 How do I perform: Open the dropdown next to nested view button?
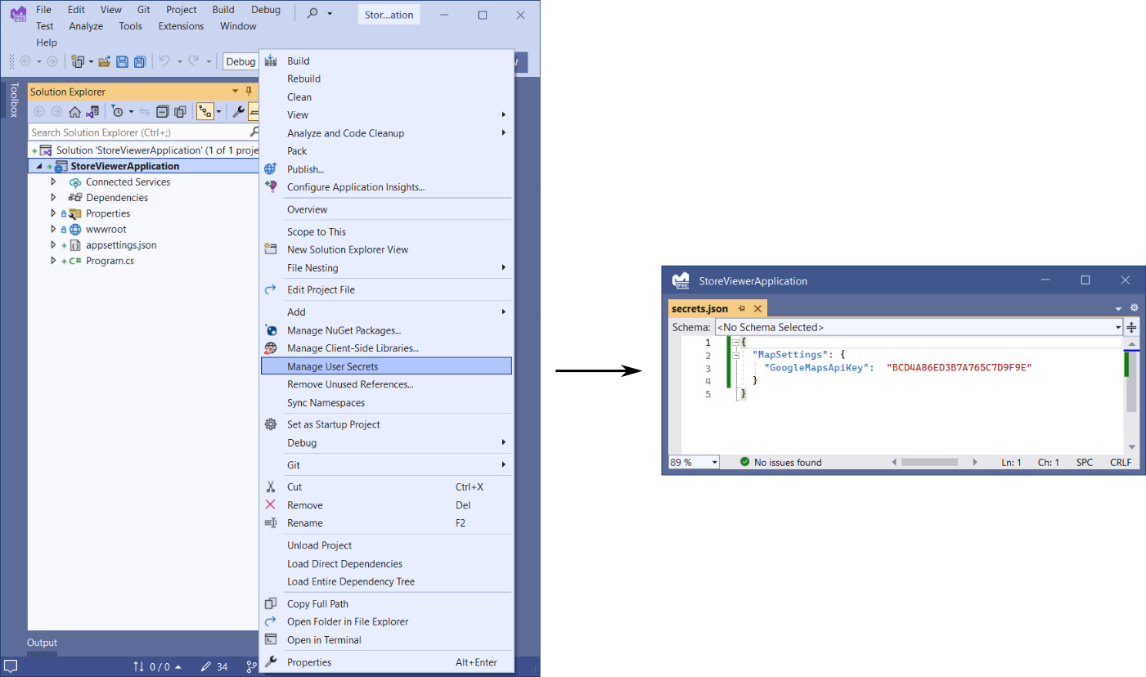click(x=219, y=112)
